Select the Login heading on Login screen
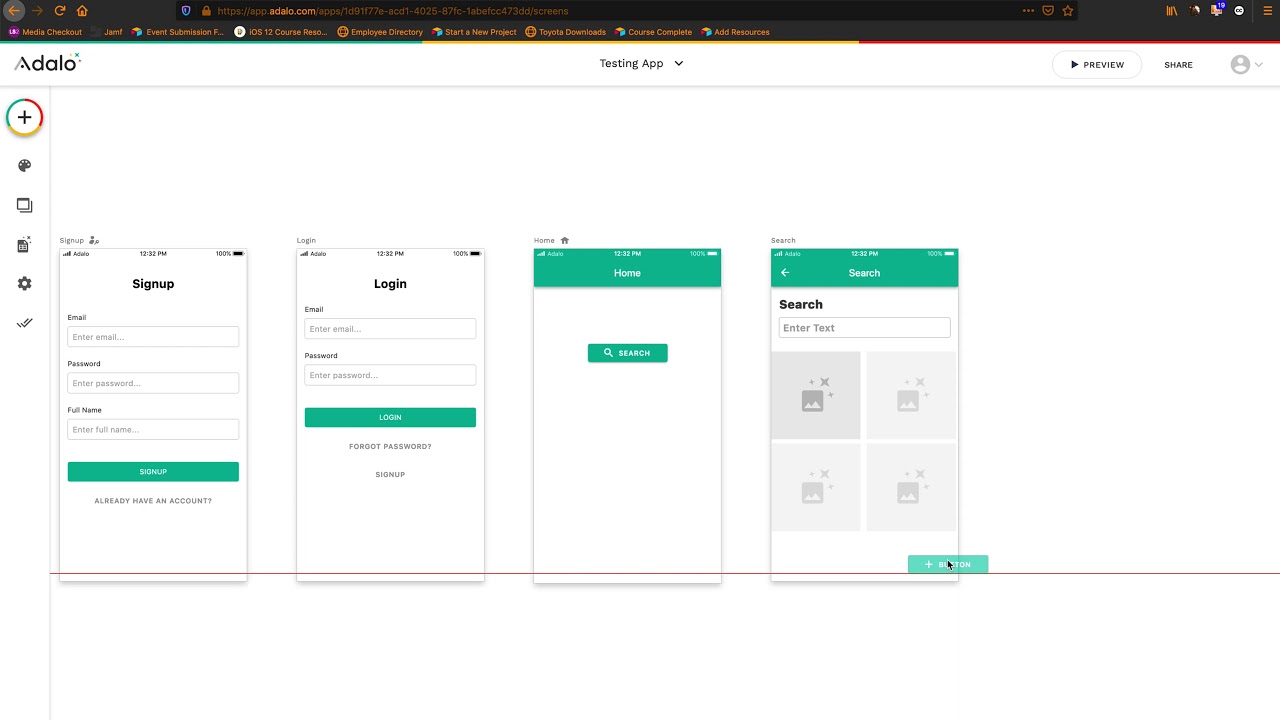Image resolution: width=1280 pixels, height=720 pixels. (x=390, y=284)
